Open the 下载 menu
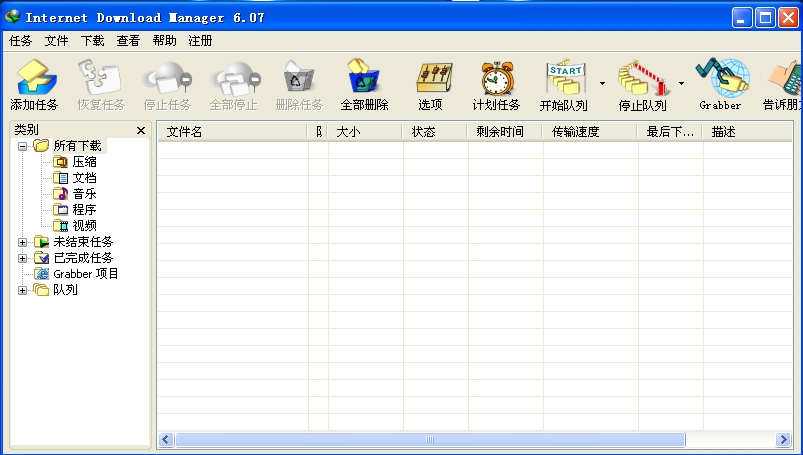Screen dimensions: 803x455 pos(92,41)
